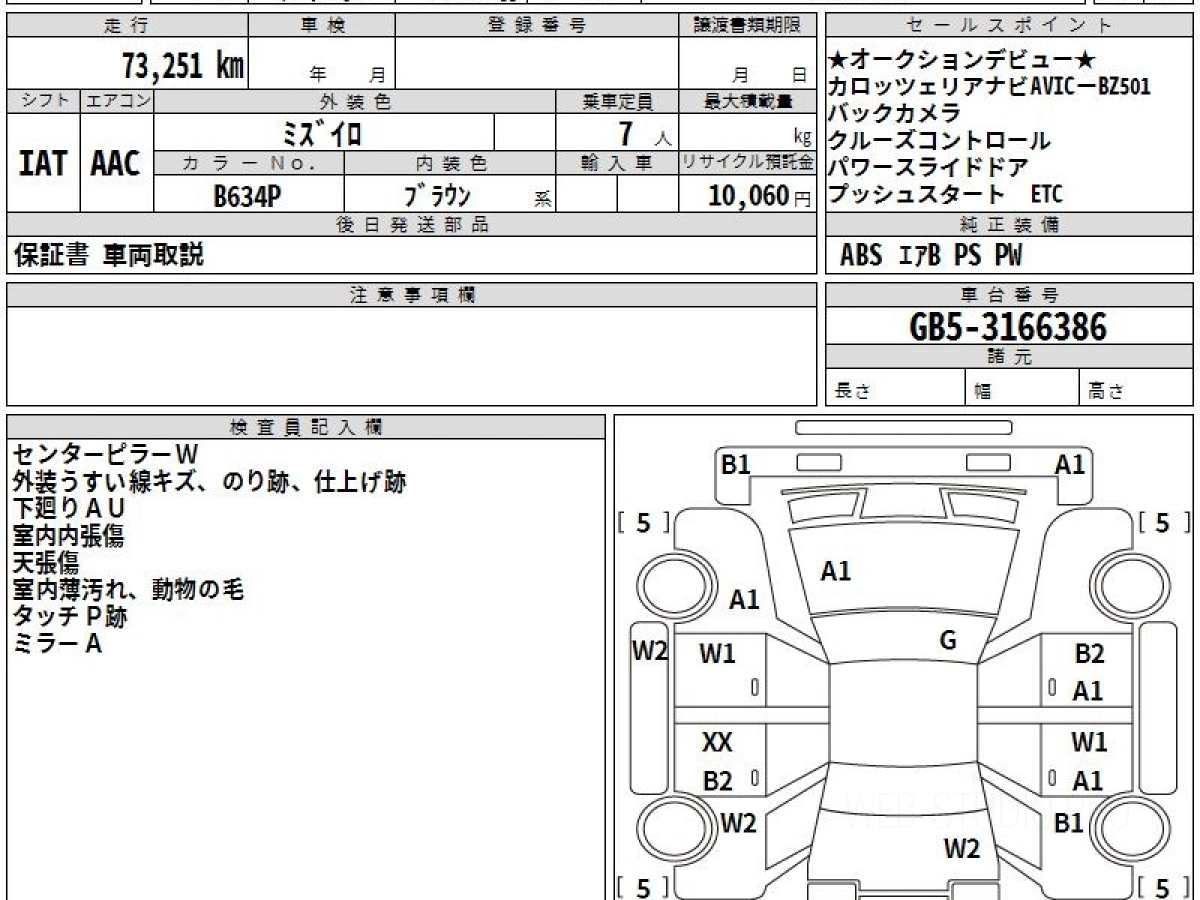Click the プッシュスタート ETC line
The height and width of the screenshot is (900, 1200).
click(945, 195)
